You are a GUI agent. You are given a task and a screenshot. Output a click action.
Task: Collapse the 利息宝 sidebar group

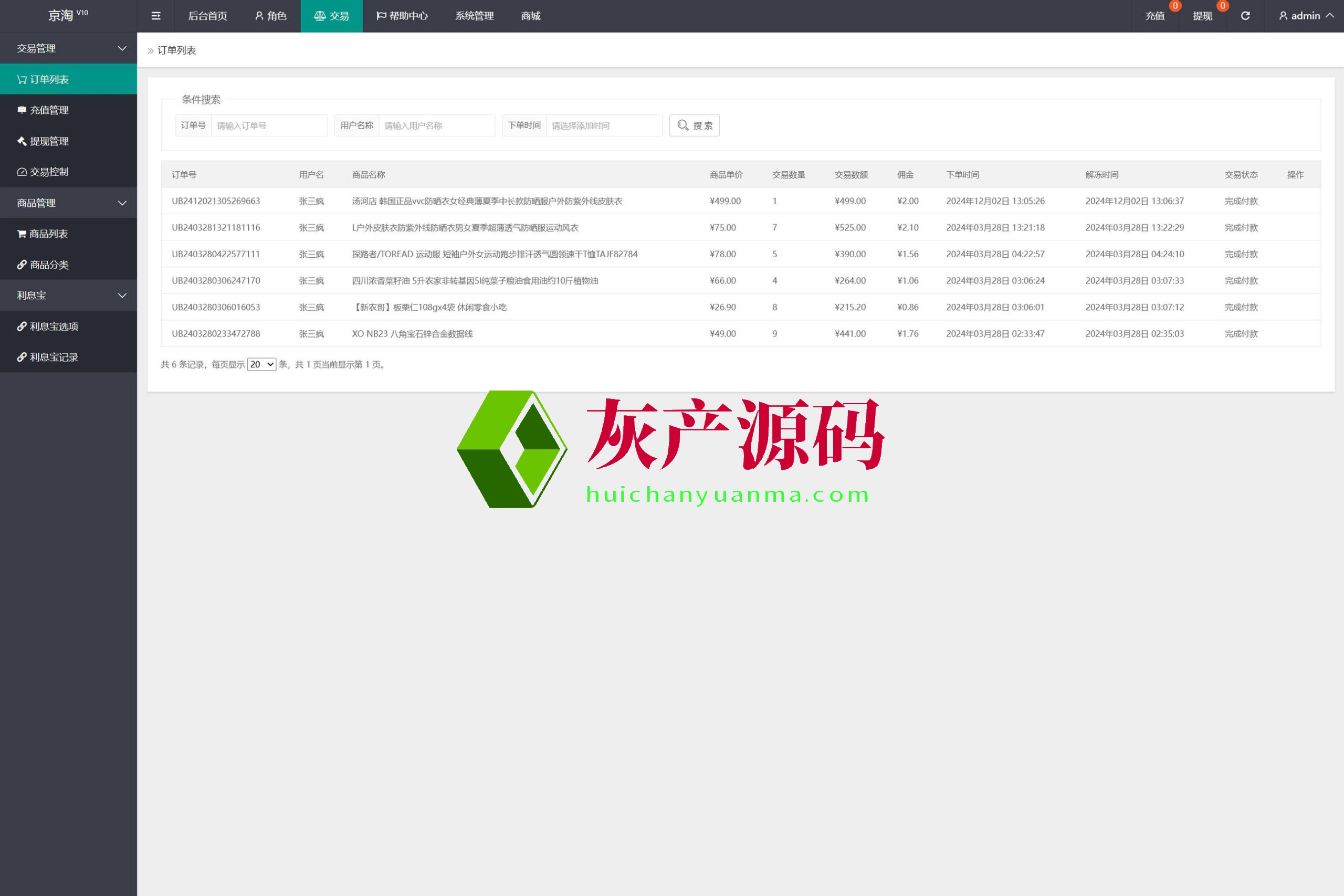122,296
